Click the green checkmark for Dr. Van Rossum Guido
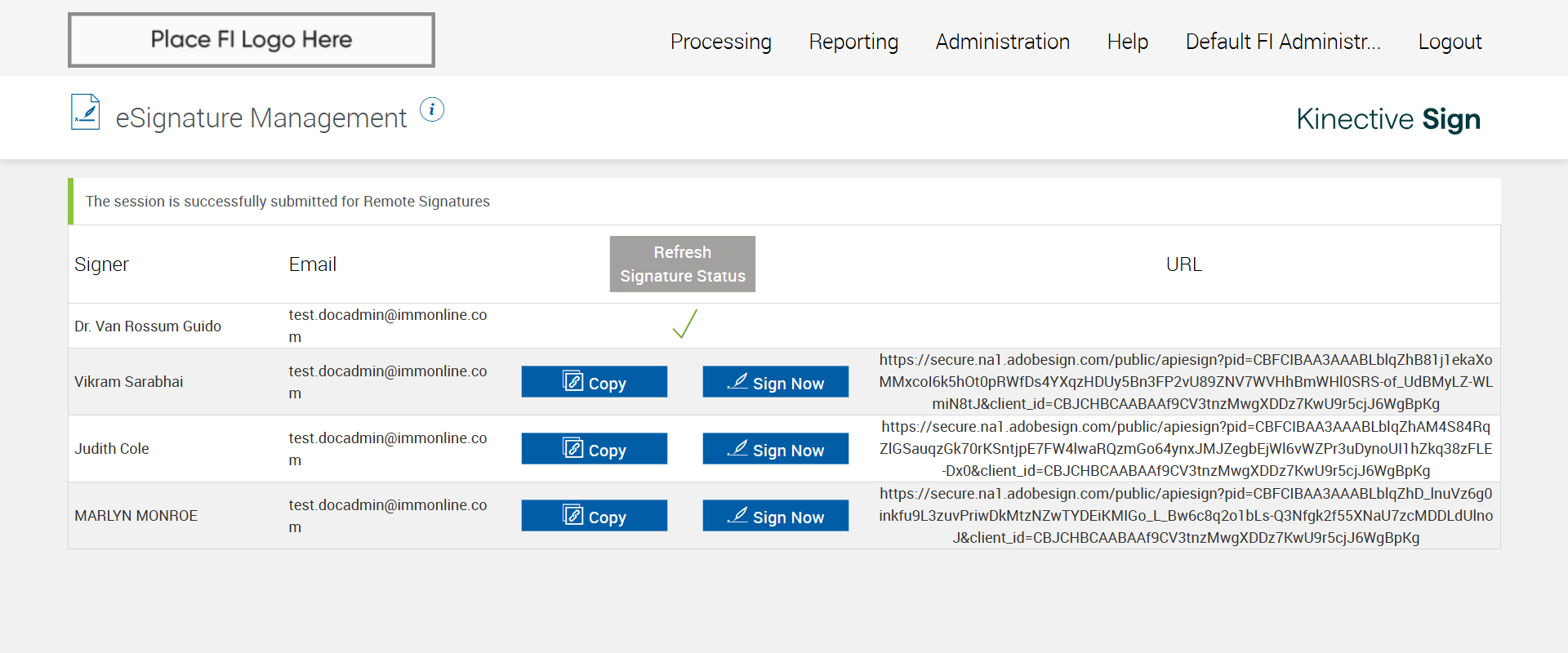The width and height of the screenshot is (1568, 653). coord(684,324)
